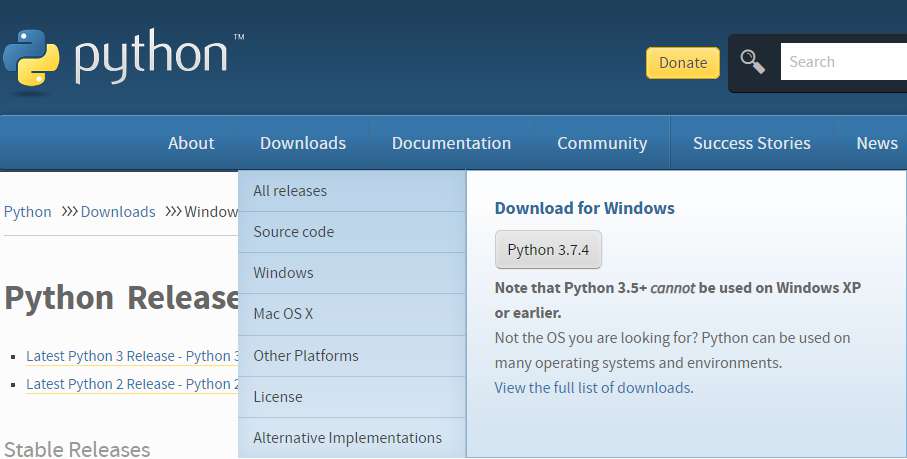Click the Stable Releases heading text

(77, 449)
